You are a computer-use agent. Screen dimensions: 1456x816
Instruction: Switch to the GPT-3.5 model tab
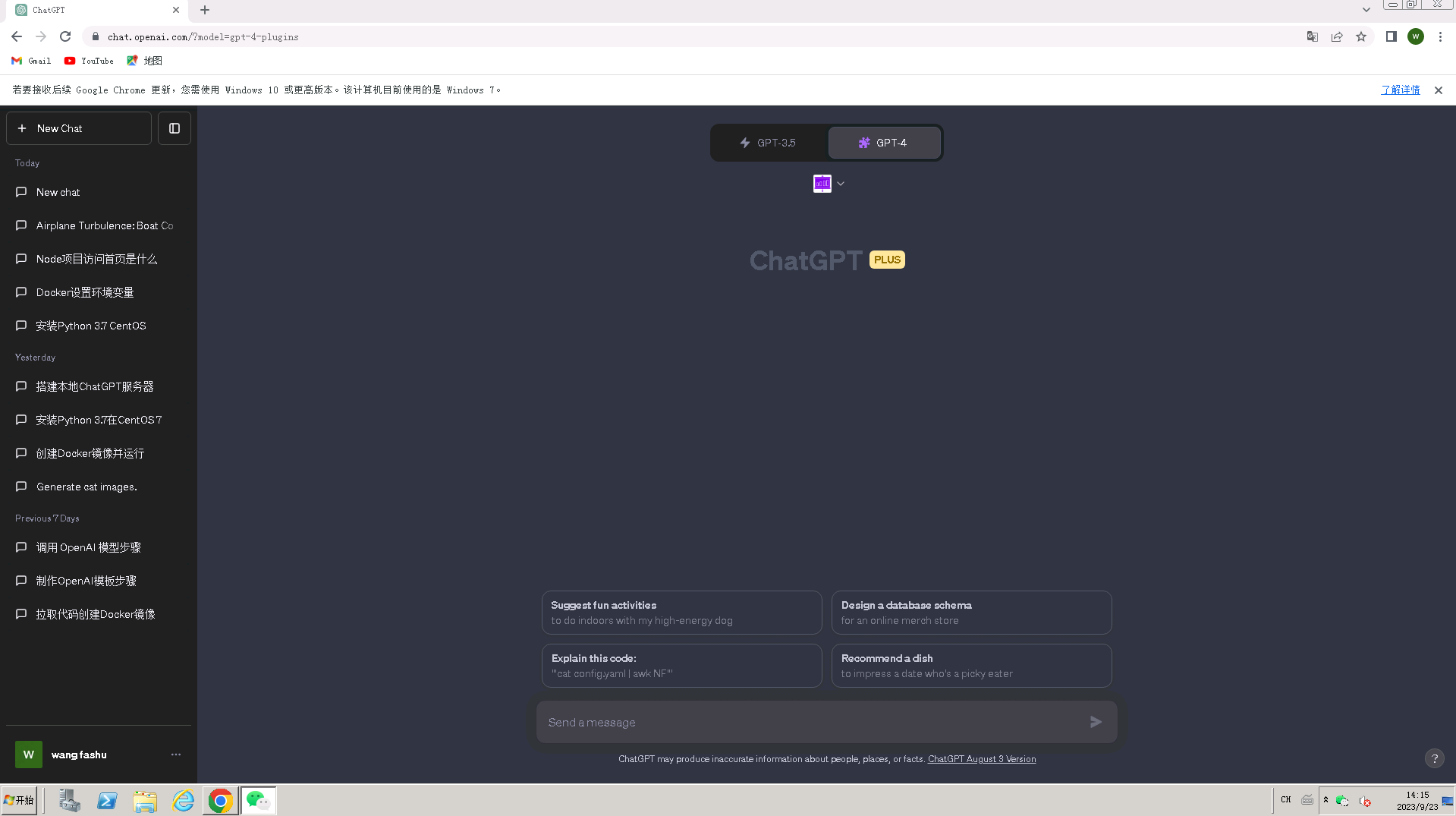pyautogui.click(x=769, y=143)
